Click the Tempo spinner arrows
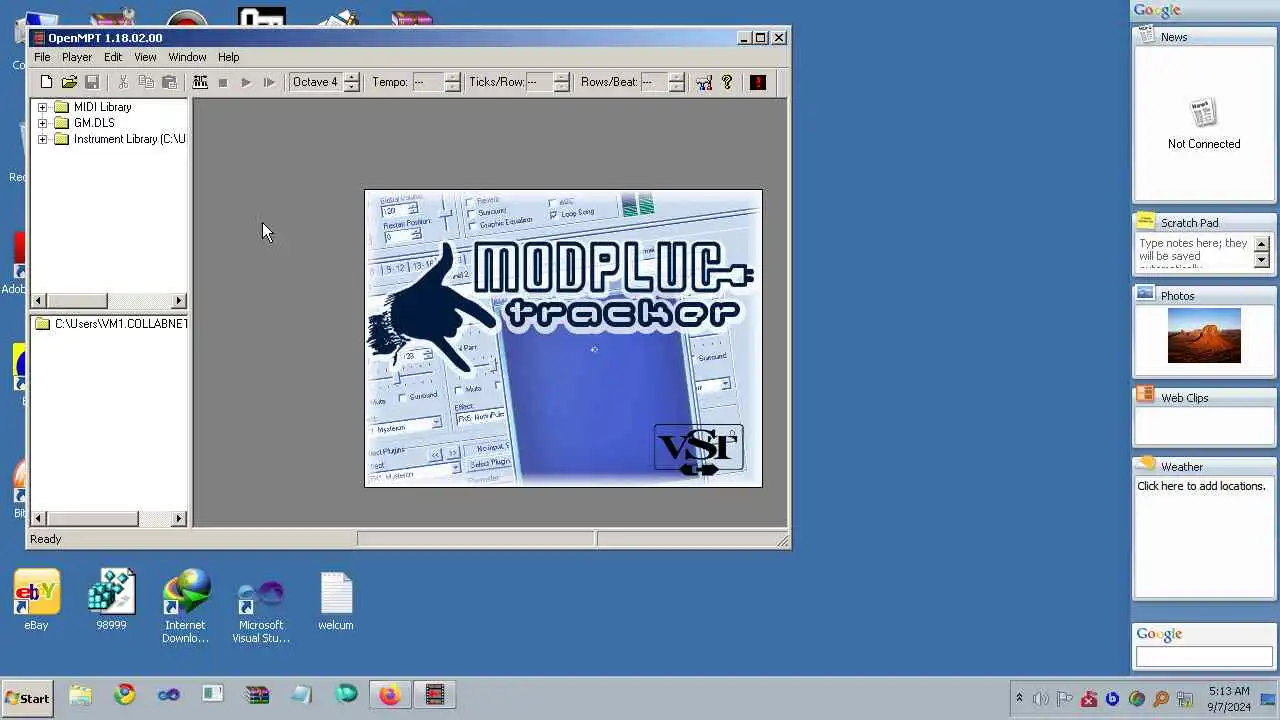 pyautogui.click(x=452, y=82)
